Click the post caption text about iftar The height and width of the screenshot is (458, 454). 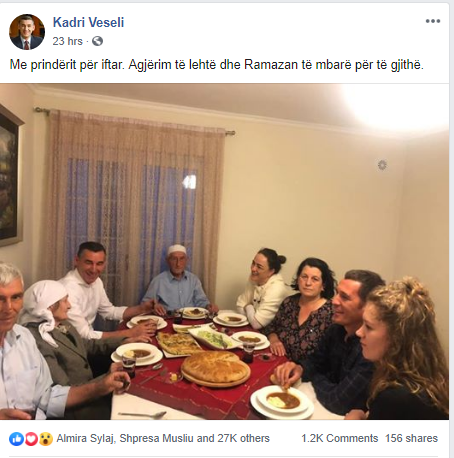click(217, 64)
